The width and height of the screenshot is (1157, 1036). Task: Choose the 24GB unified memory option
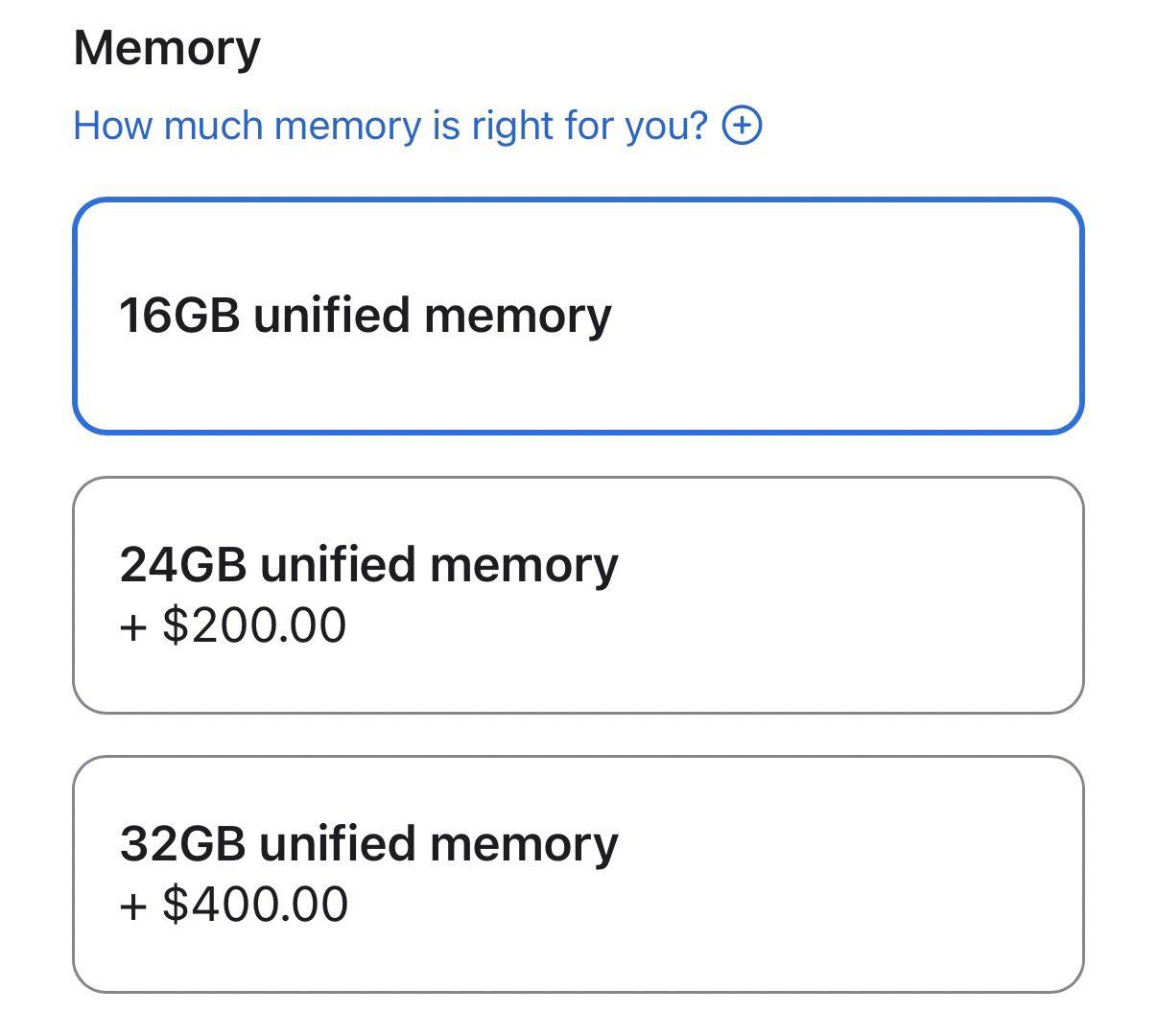tap(578, 595)
